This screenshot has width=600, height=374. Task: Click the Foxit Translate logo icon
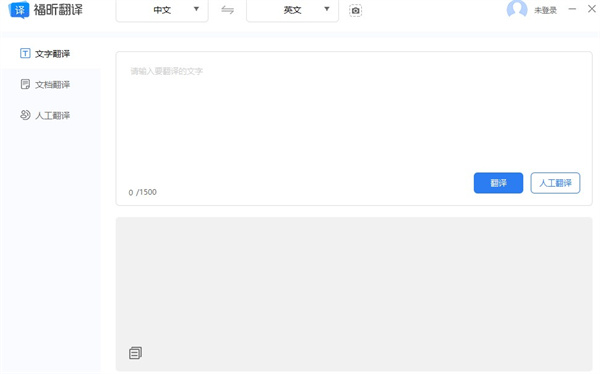[19, 10]
